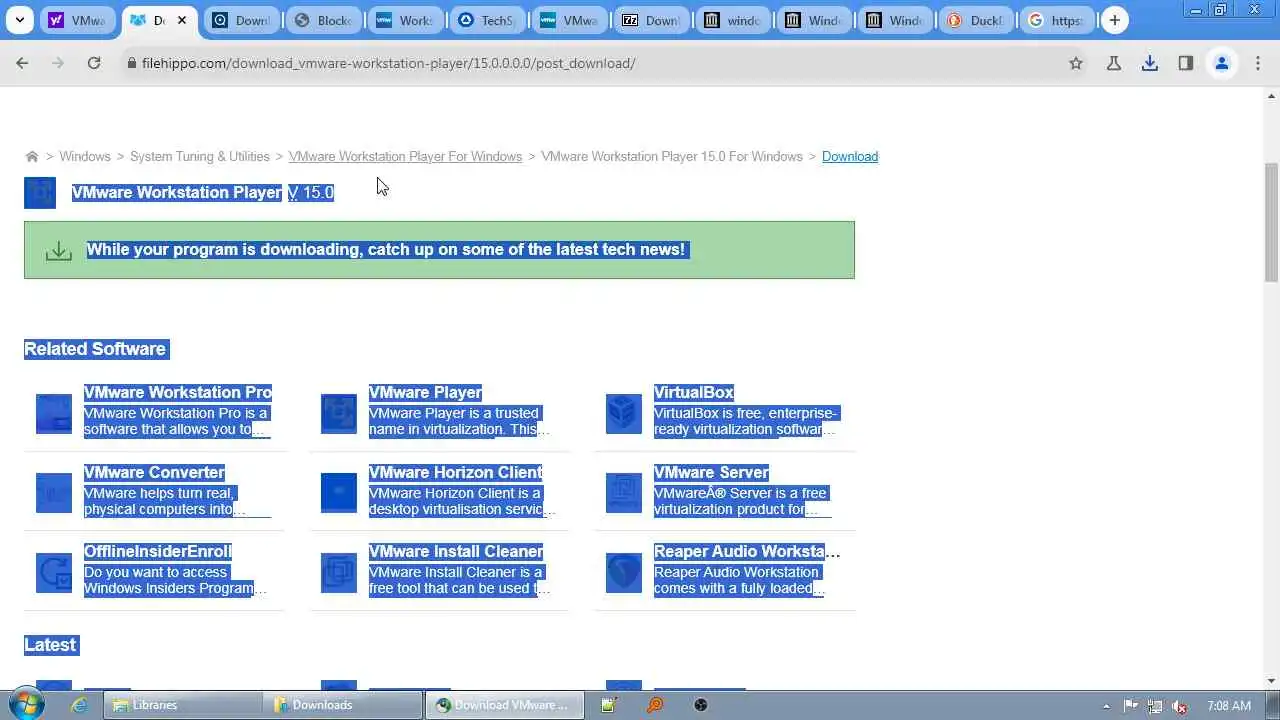Open the VMware Server title link
This screenshot has height=720, width=1280.
711,472
